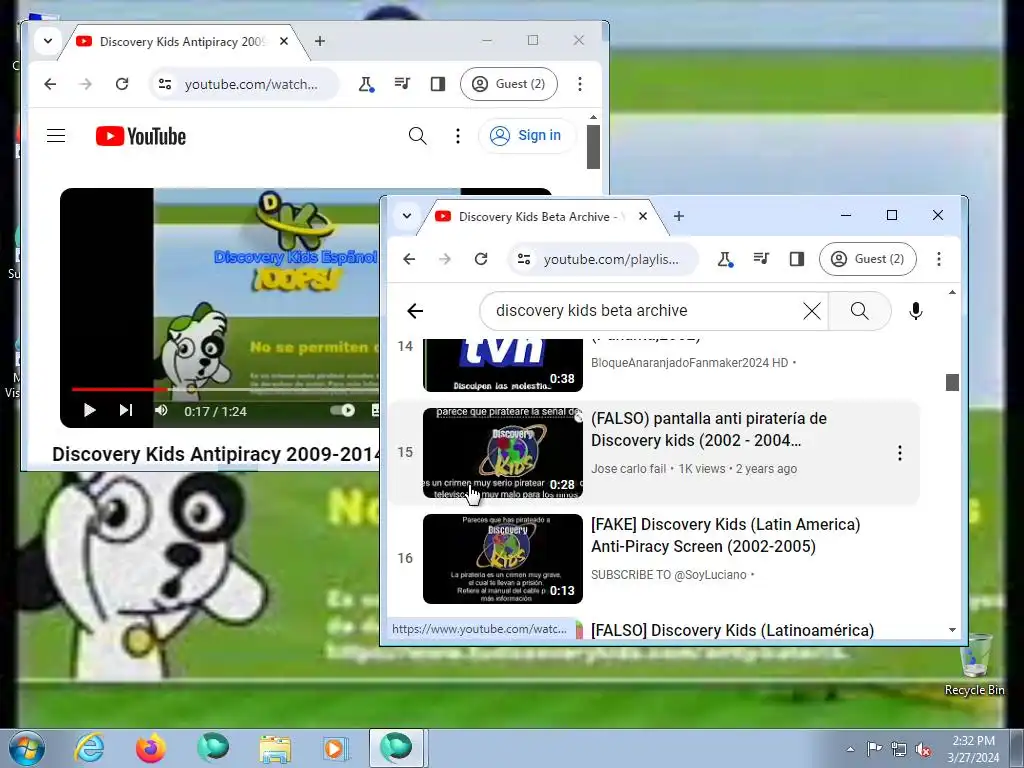Open Recycle Bin on desktop
Viewport: 1024px width, 768px height.
coord(975,664)
